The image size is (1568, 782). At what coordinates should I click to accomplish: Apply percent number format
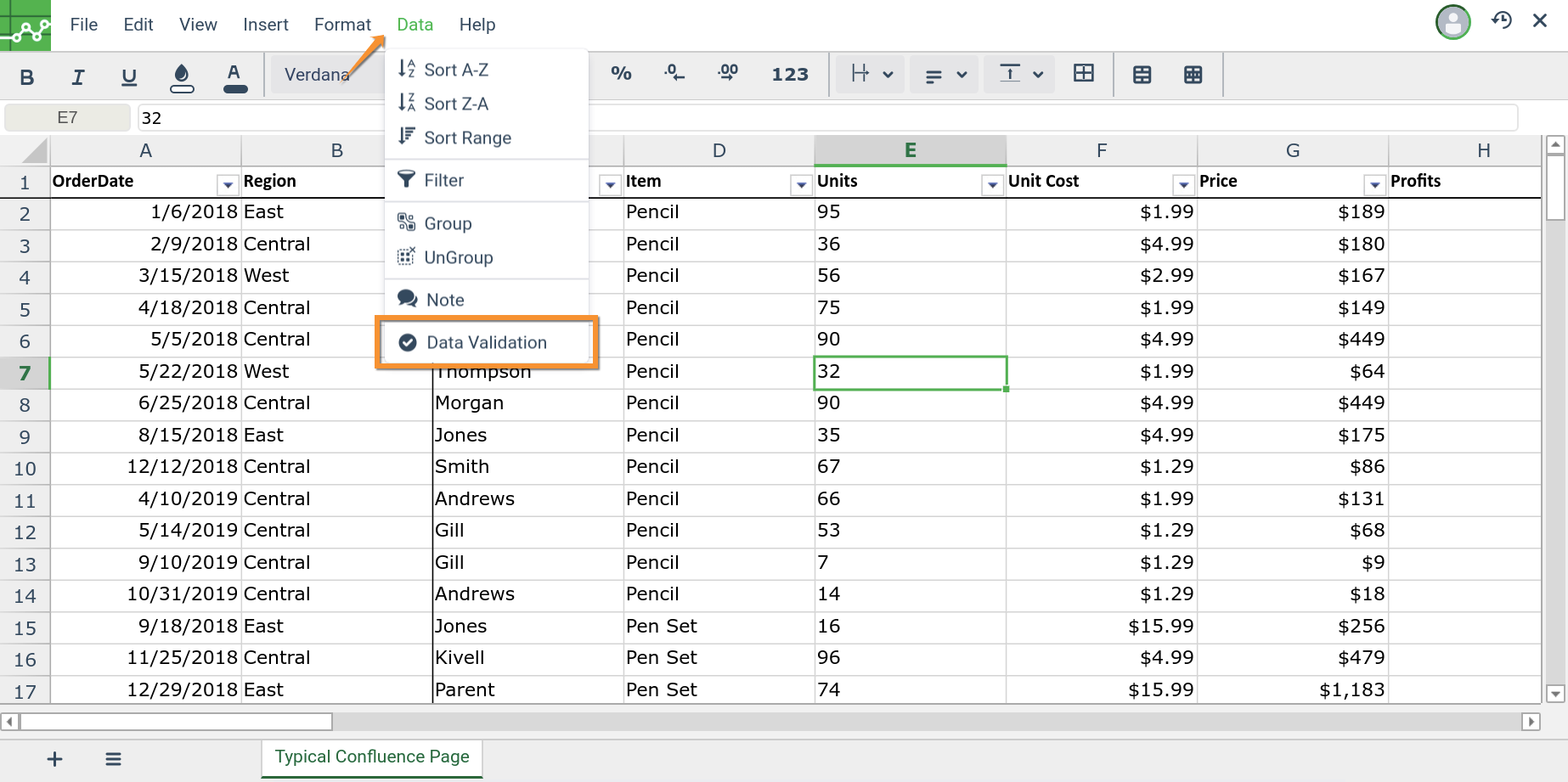tap(621, 75)
